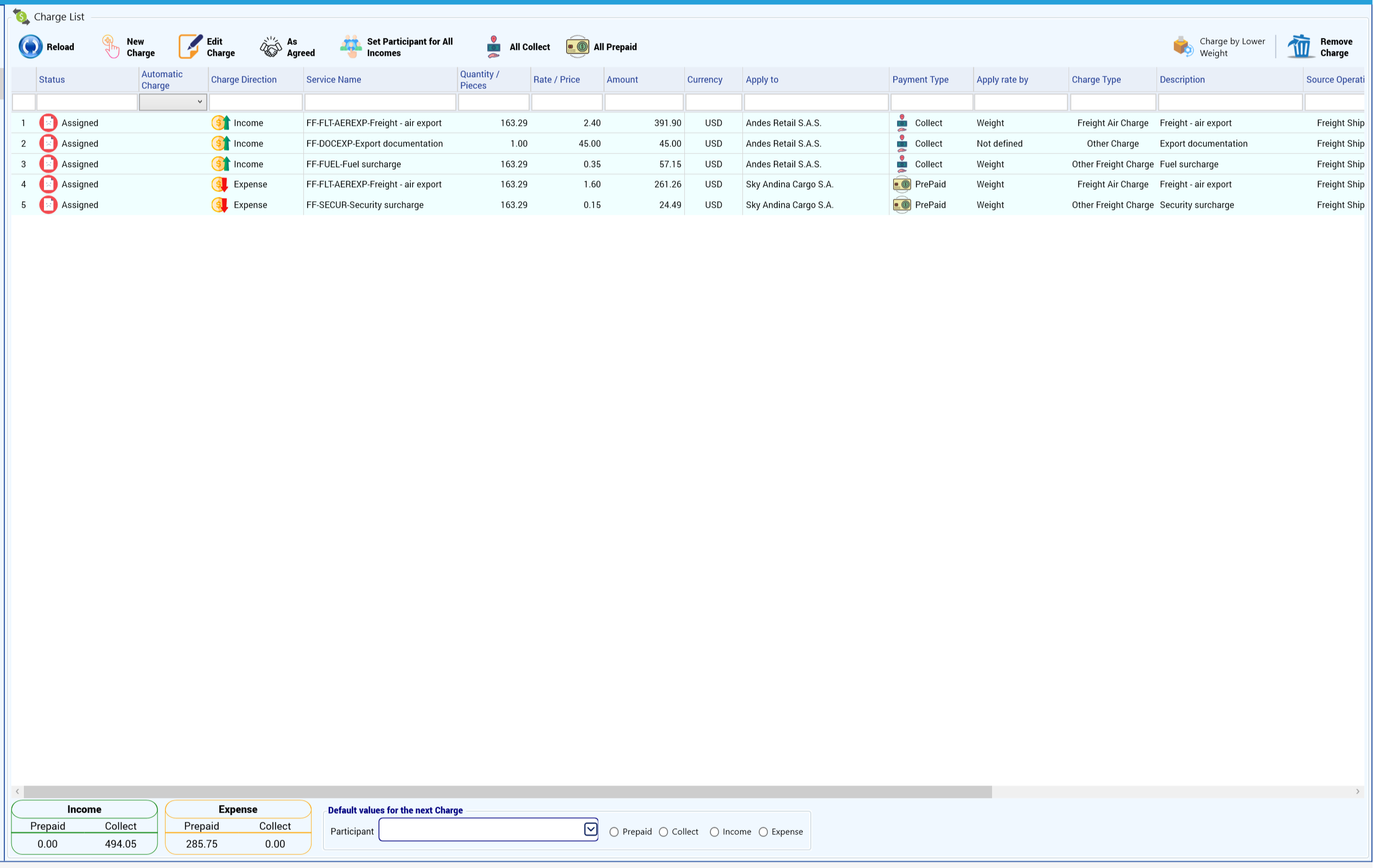1373x868 pixels.
Task: Select amount 391.90 cell
Action: click(x=644, y=123)
